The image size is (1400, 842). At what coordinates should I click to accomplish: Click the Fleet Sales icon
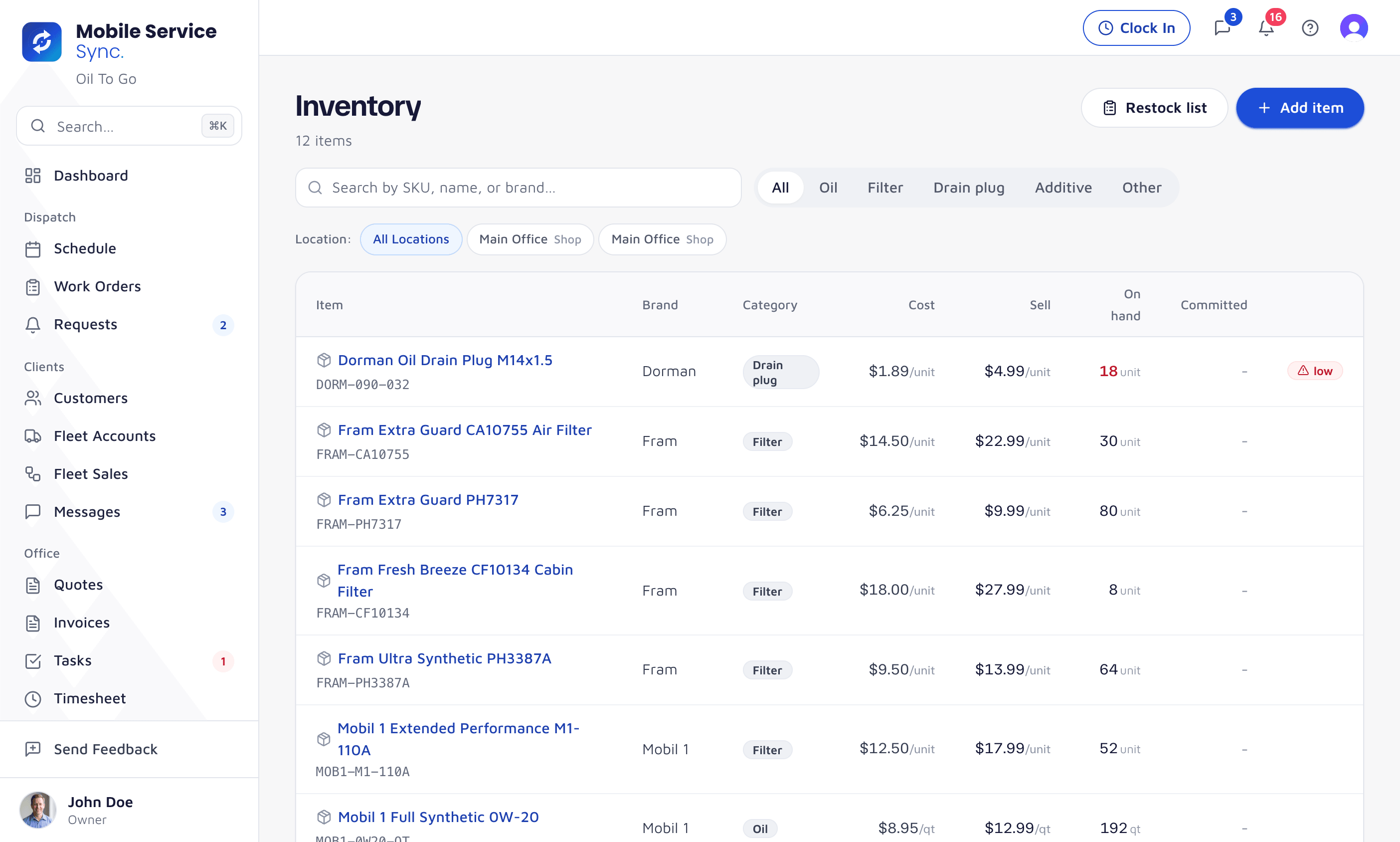pyautogui.click(x=33, y=474)
